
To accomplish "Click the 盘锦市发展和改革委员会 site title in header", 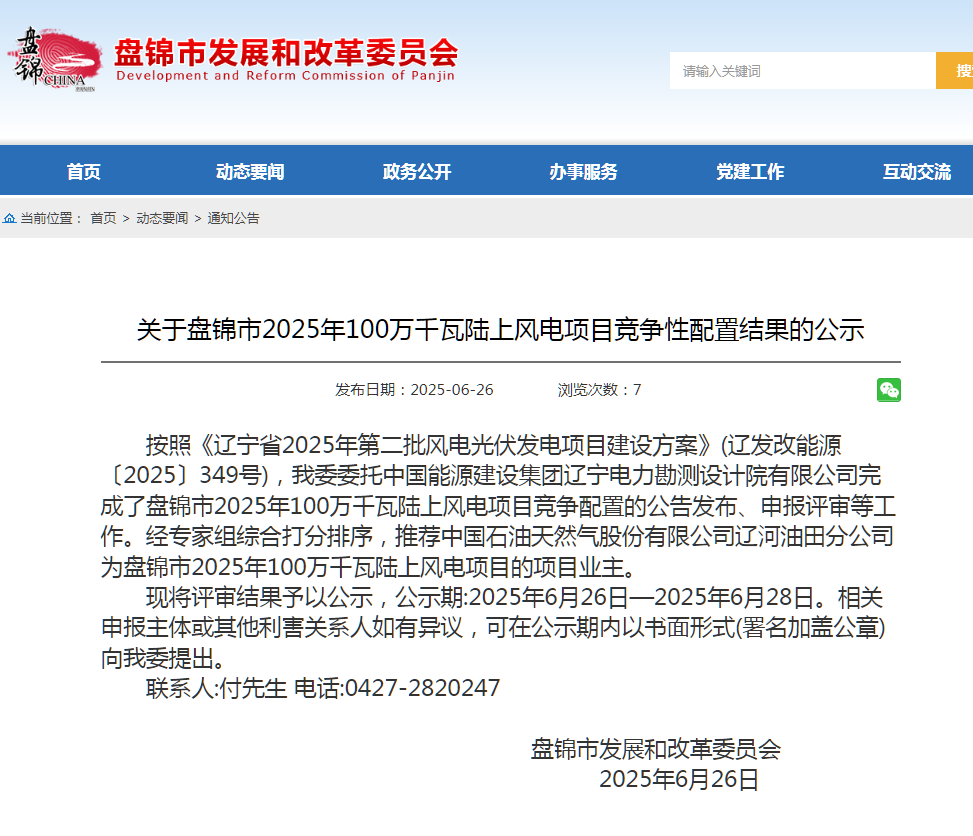I will coord(286,52).
